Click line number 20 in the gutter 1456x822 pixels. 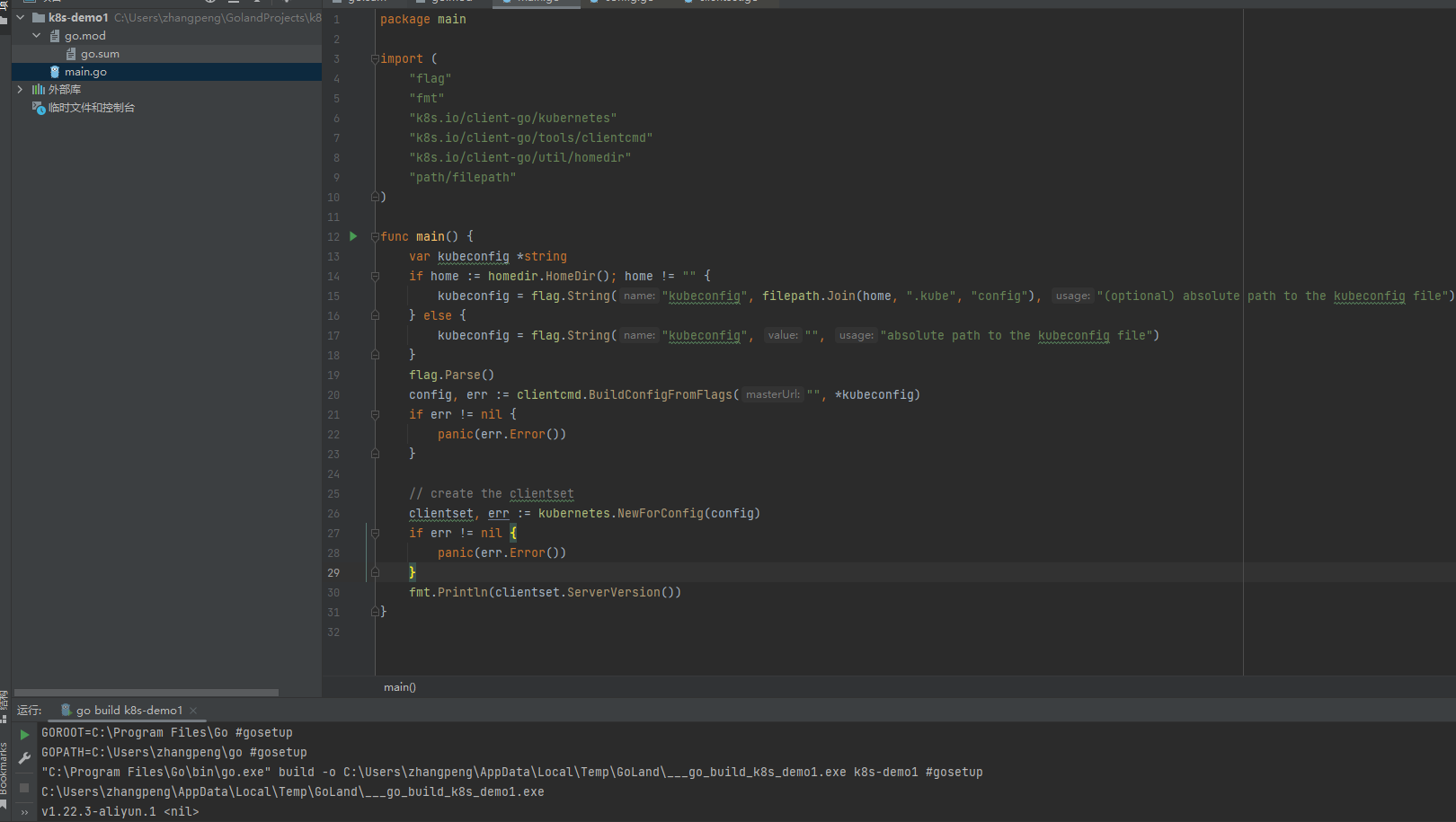[333, 394]
